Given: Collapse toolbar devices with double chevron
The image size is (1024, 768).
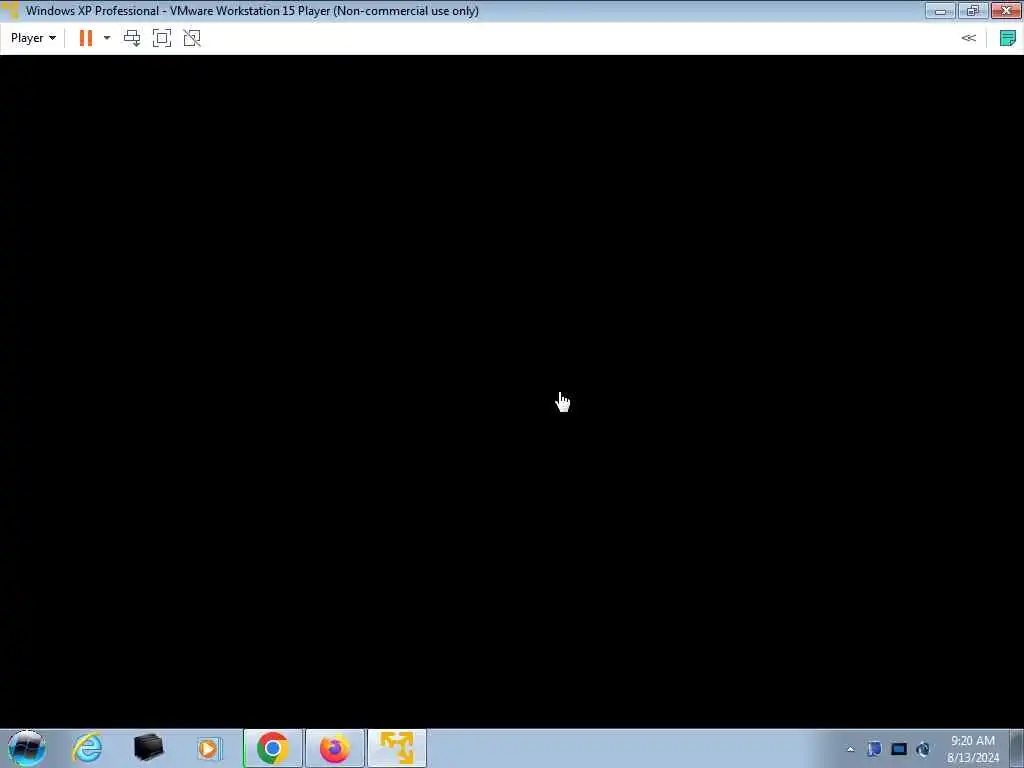Looking at the screenshot, I should 968,38.
